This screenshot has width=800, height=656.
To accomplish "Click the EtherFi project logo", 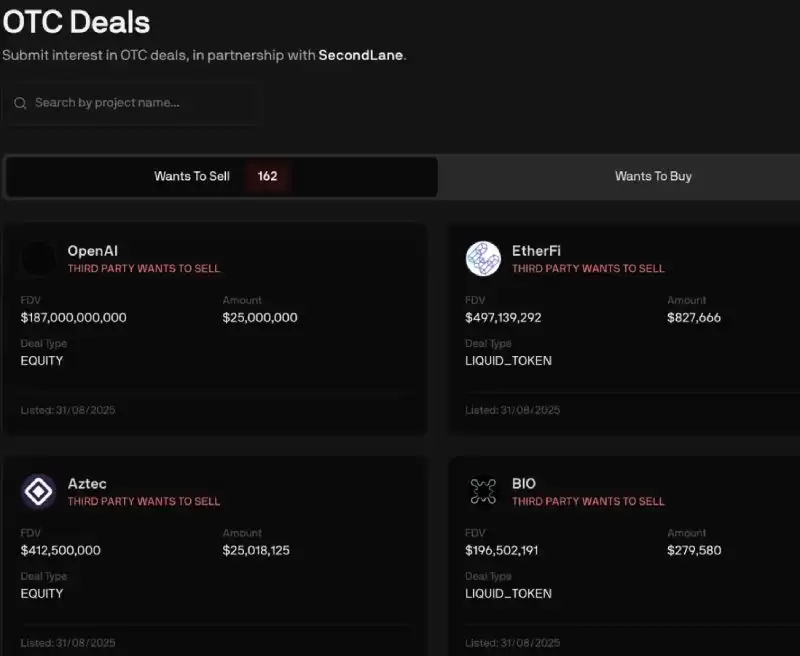I will click(483, 259).
